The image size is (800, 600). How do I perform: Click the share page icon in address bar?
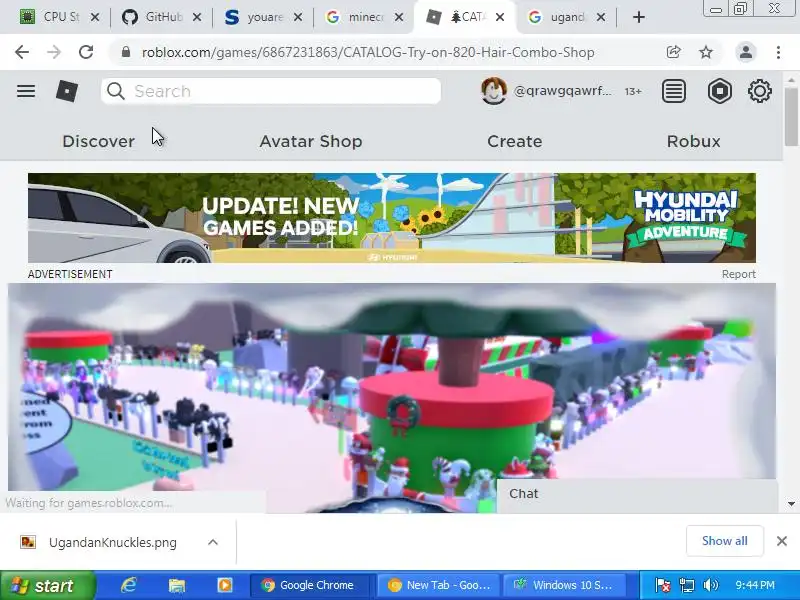tap(673, 52)
